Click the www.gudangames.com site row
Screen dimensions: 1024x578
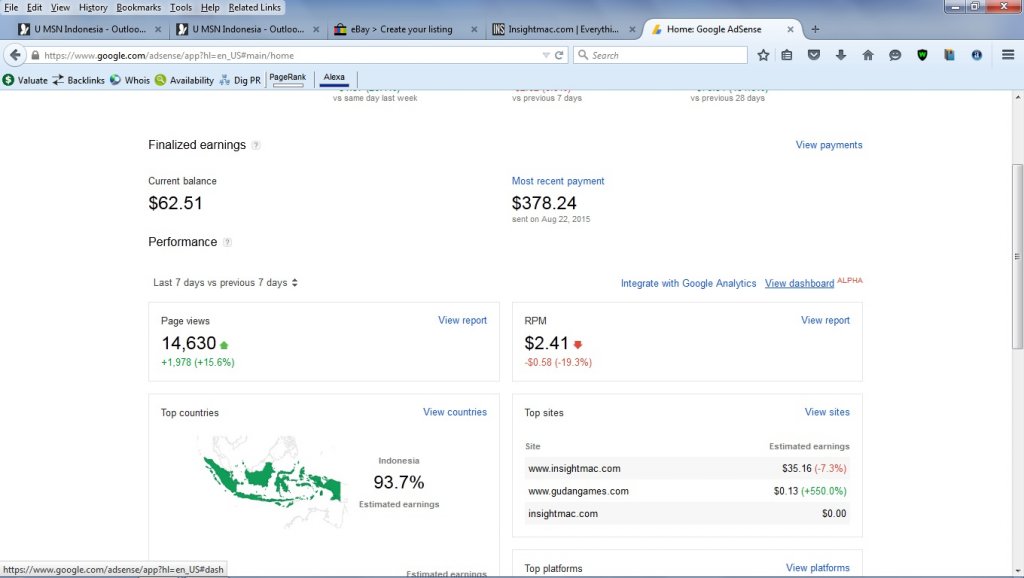tap(687, 491)
